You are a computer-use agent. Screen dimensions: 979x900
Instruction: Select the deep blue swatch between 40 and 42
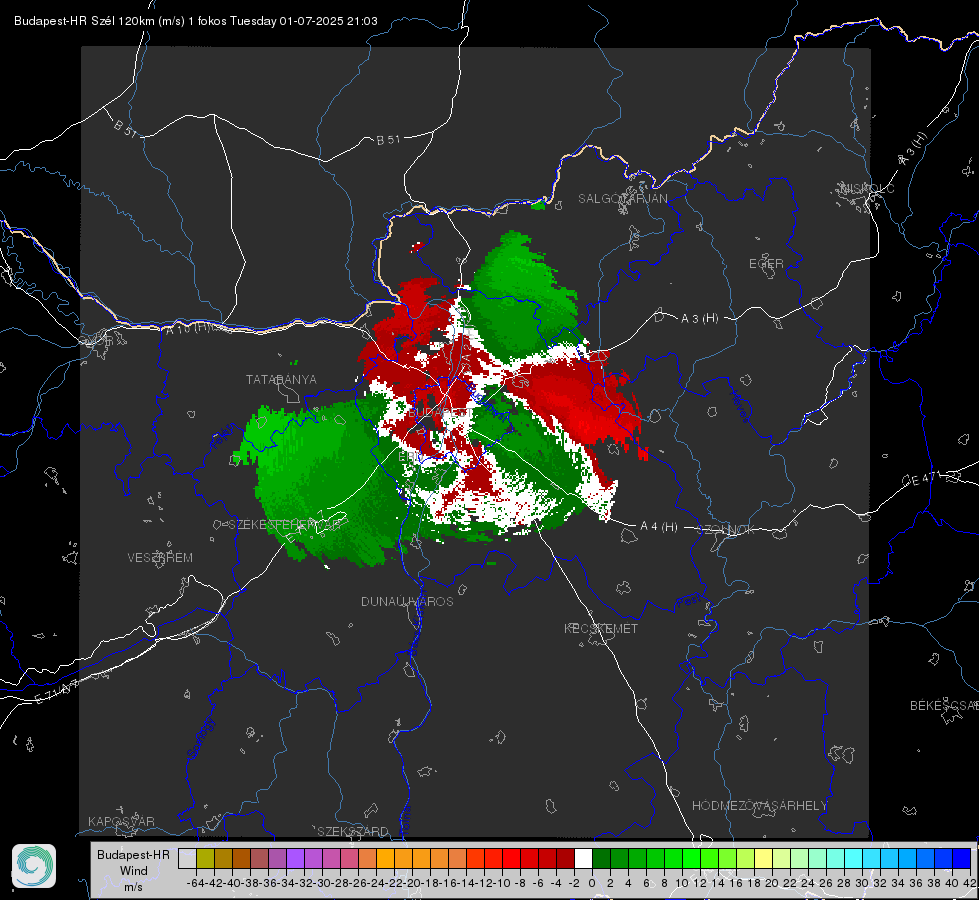(962, 859)
